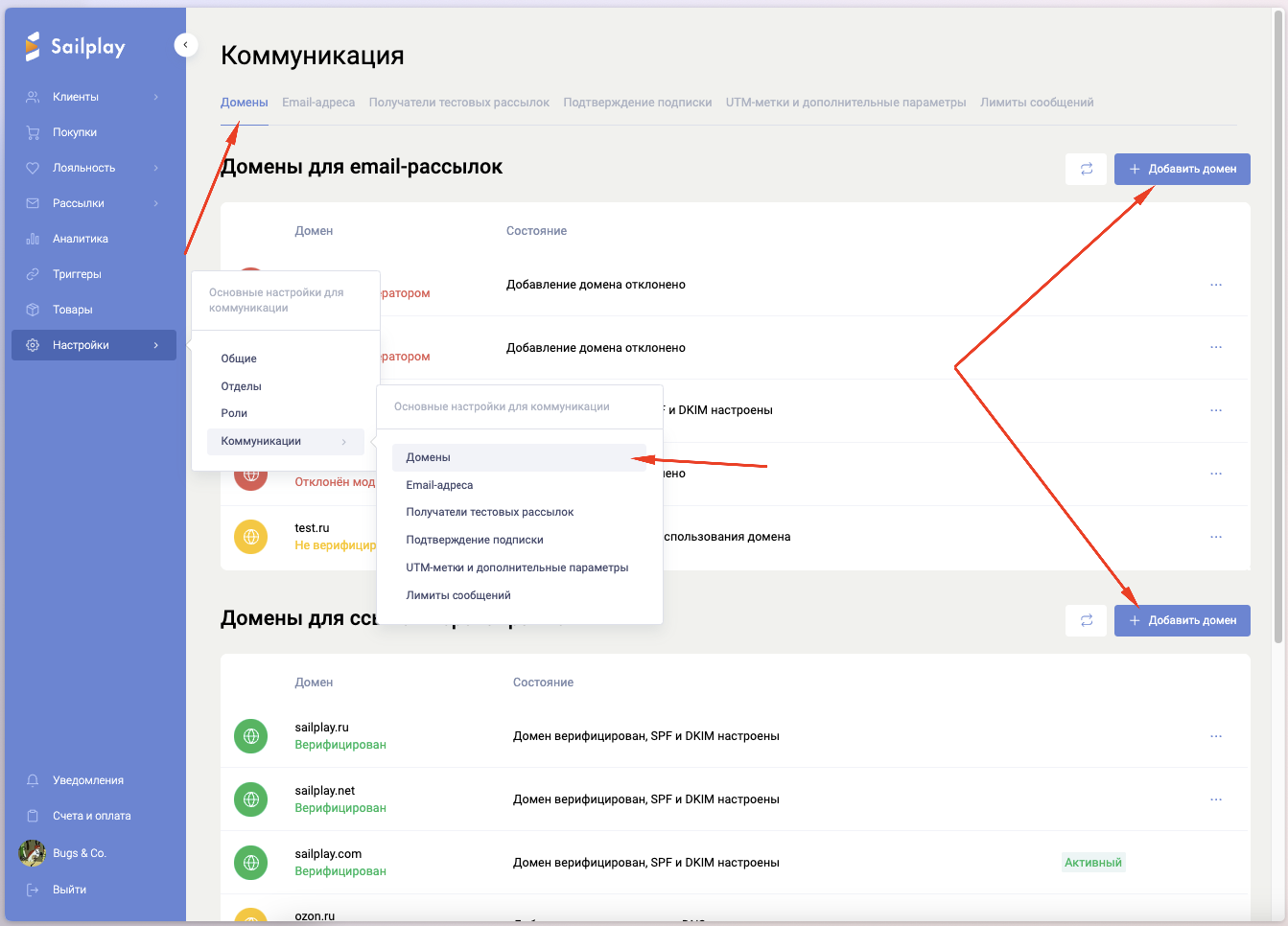Select Домены in the flyout submenu

(429, 457)
